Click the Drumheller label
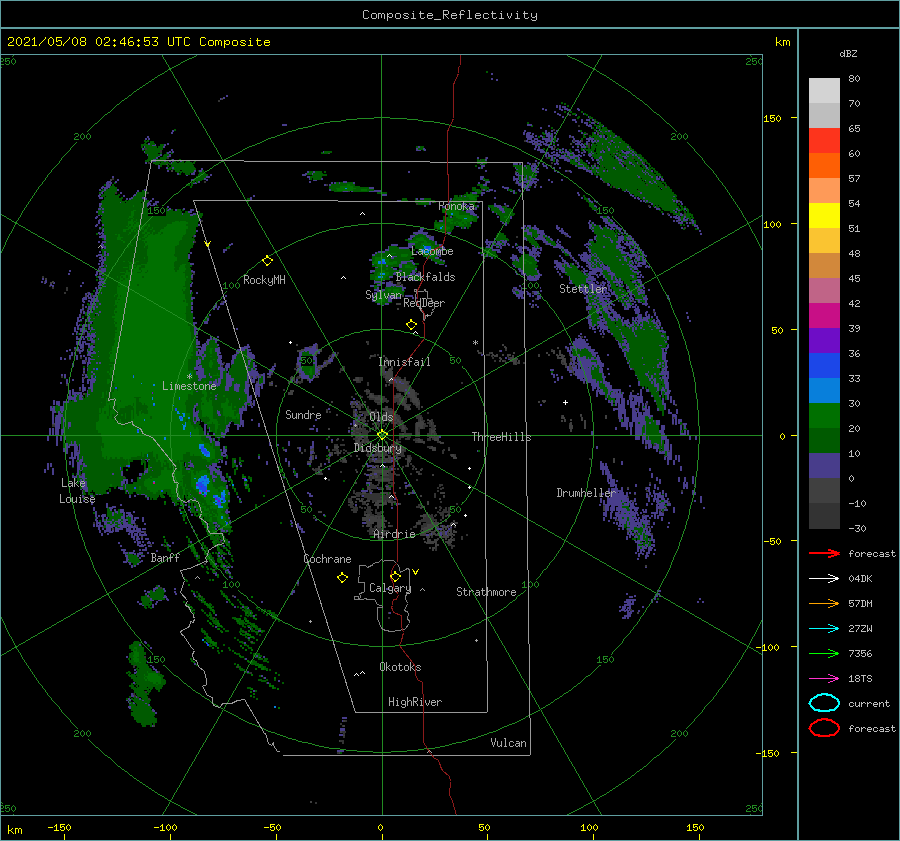The height and width of the screenshot is (841, 900). click(585, 493)
